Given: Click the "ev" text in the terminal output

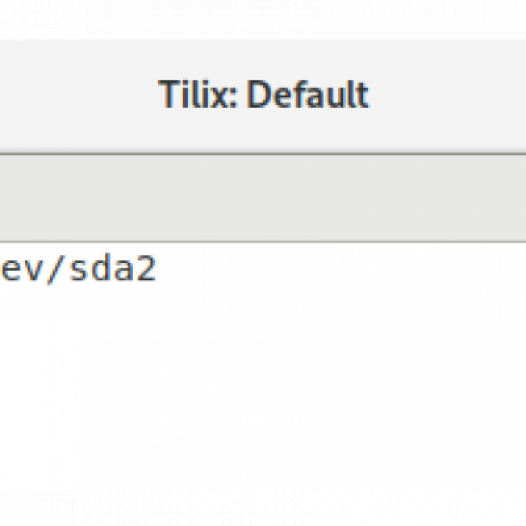Looking at the screenshot, I should (x=21, y=270).
